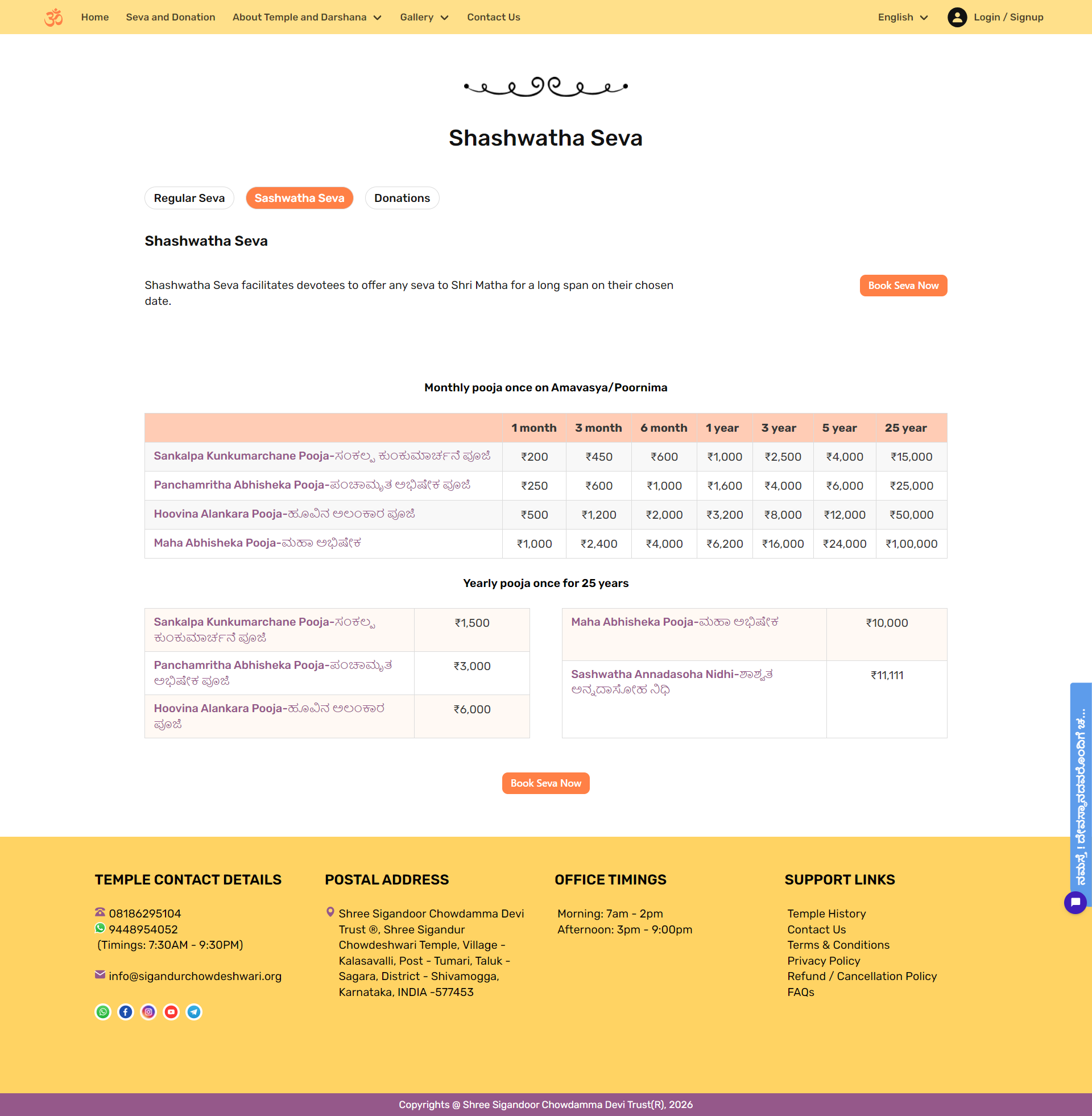This screenshot has height=1116, width=1092.
Task: Switch to the Donations tab
Action: pyautogui.click(x=402, y=198)
